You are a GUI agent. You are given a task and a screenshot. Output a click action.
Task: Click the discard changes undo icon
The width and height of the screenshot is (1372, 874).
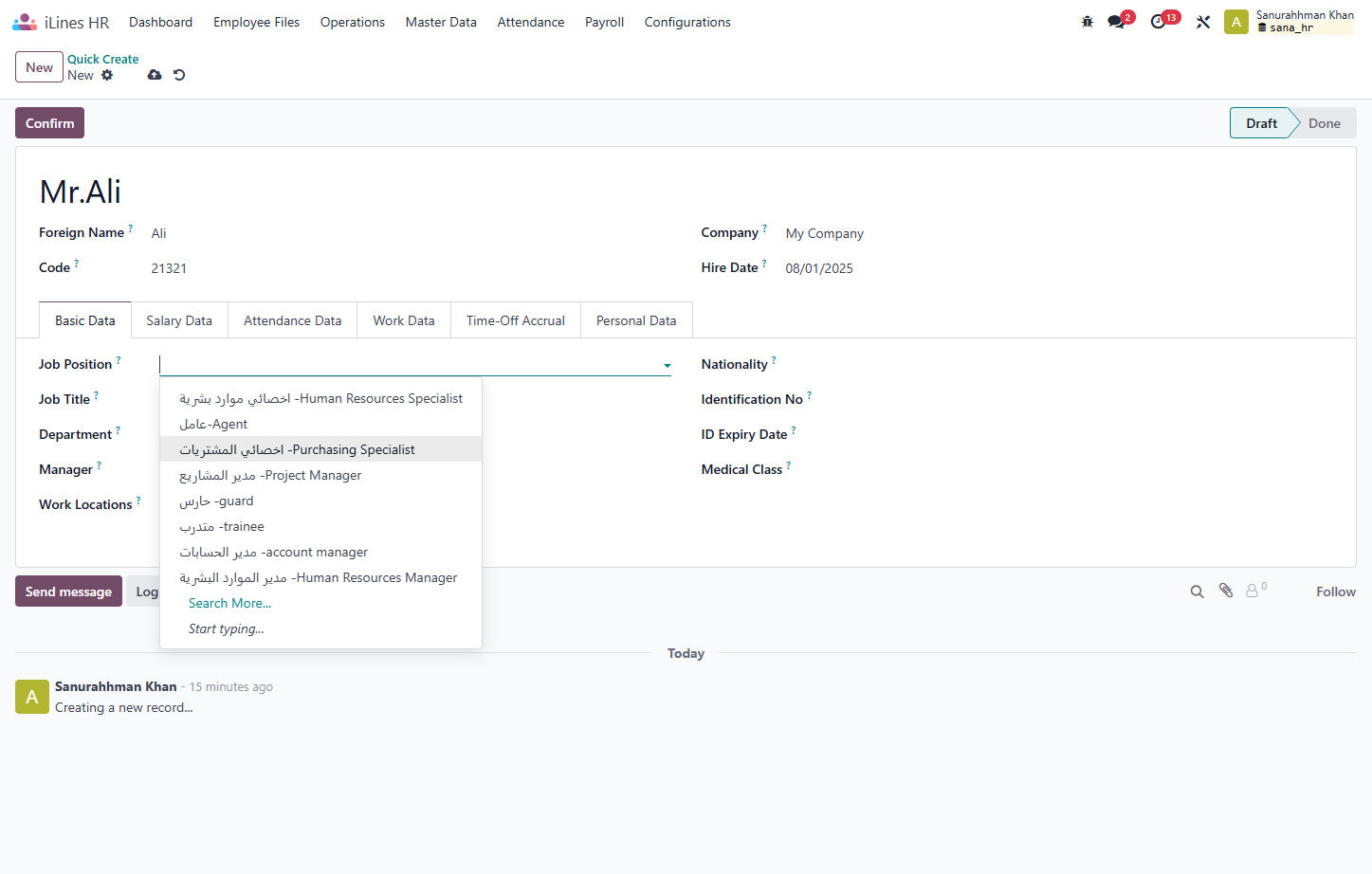pos(179,75)
